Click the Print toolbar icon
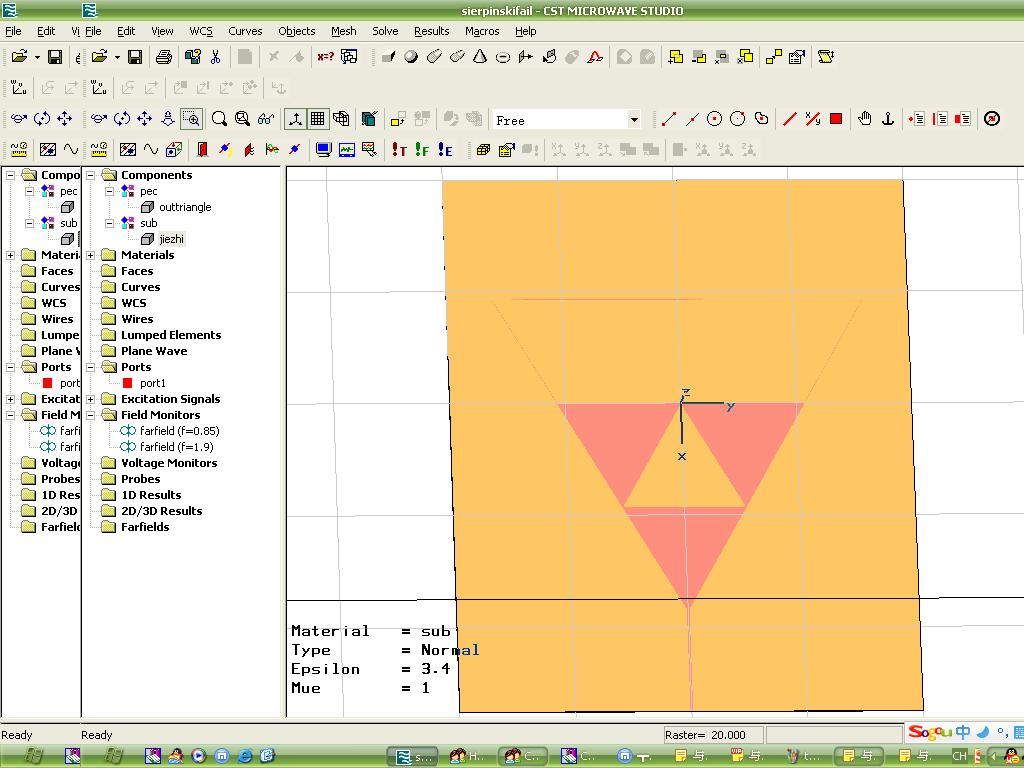 tap(164, 57)
